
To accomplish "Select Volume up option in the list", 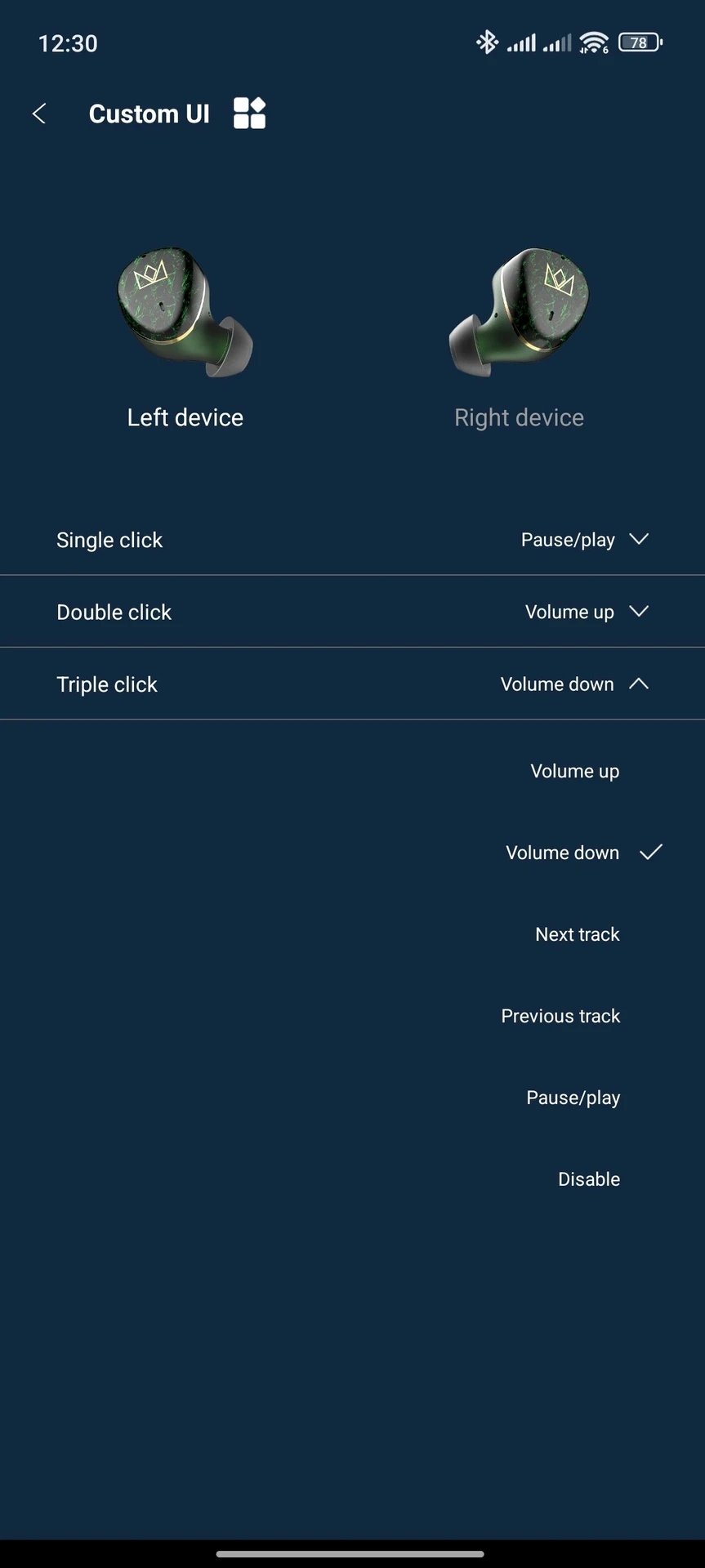I will click(x=575, y=771).
